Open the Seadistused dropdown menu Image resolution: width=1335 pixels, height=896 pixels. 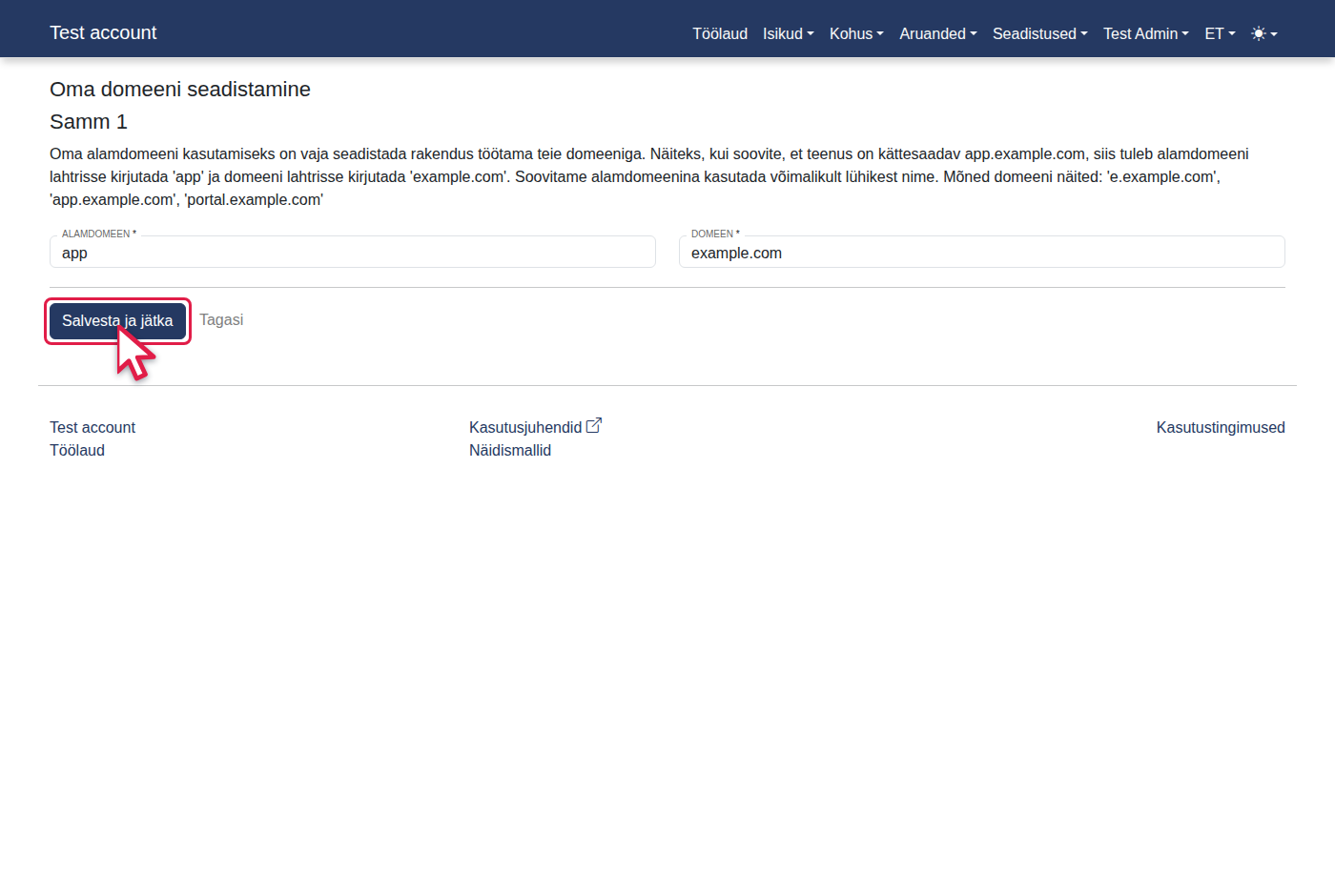(x=1040, y=33)
